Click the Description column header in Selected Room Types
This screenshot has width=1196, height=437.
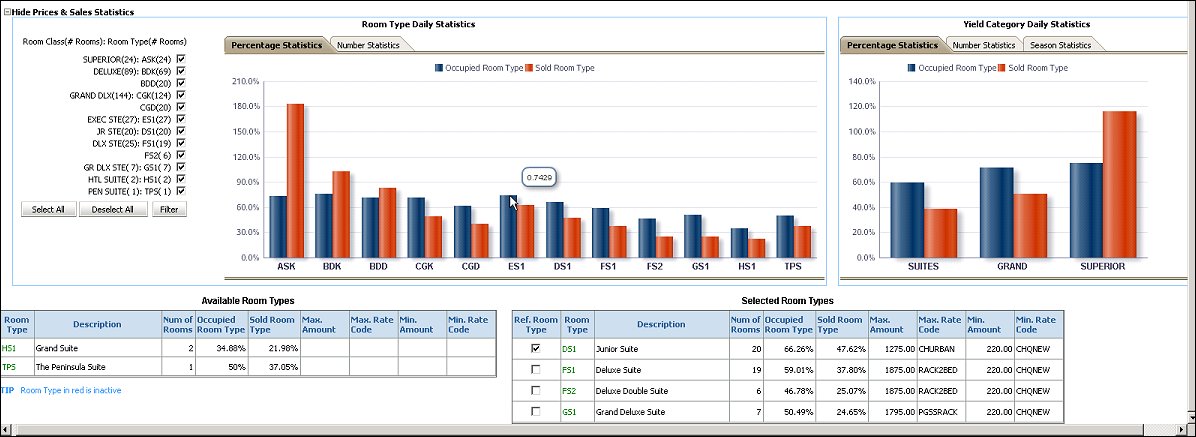[x=660, y=324]
